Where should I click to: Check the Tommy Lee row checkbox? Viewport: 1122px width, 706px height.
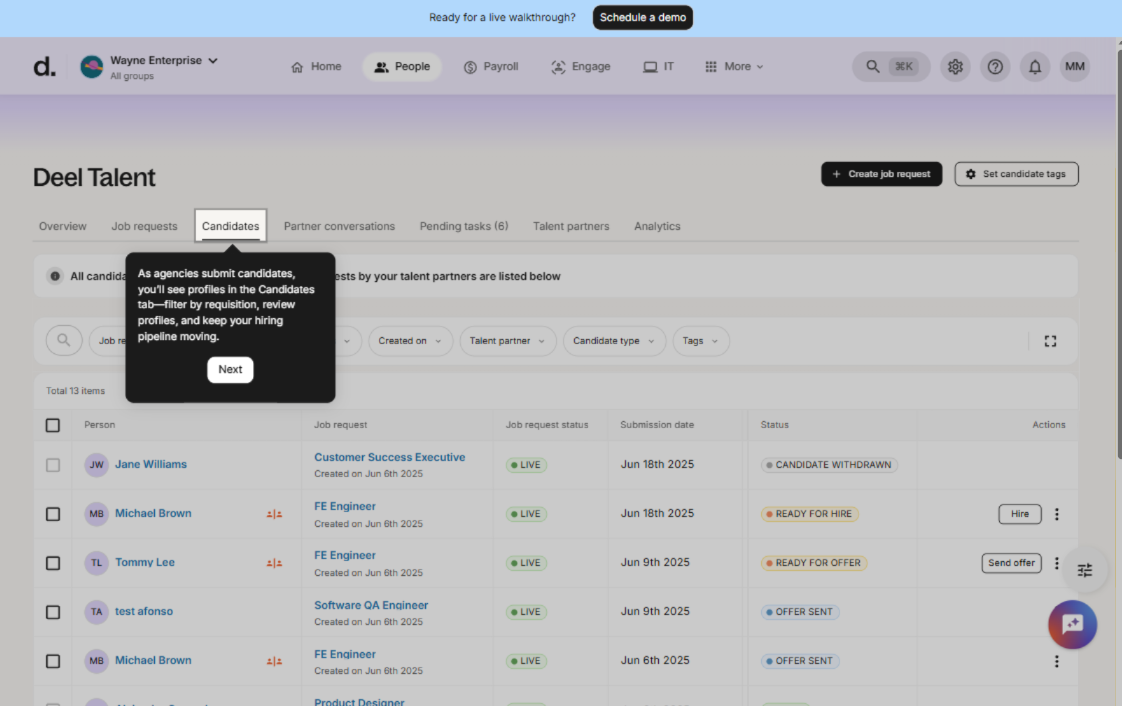(53, 563)
